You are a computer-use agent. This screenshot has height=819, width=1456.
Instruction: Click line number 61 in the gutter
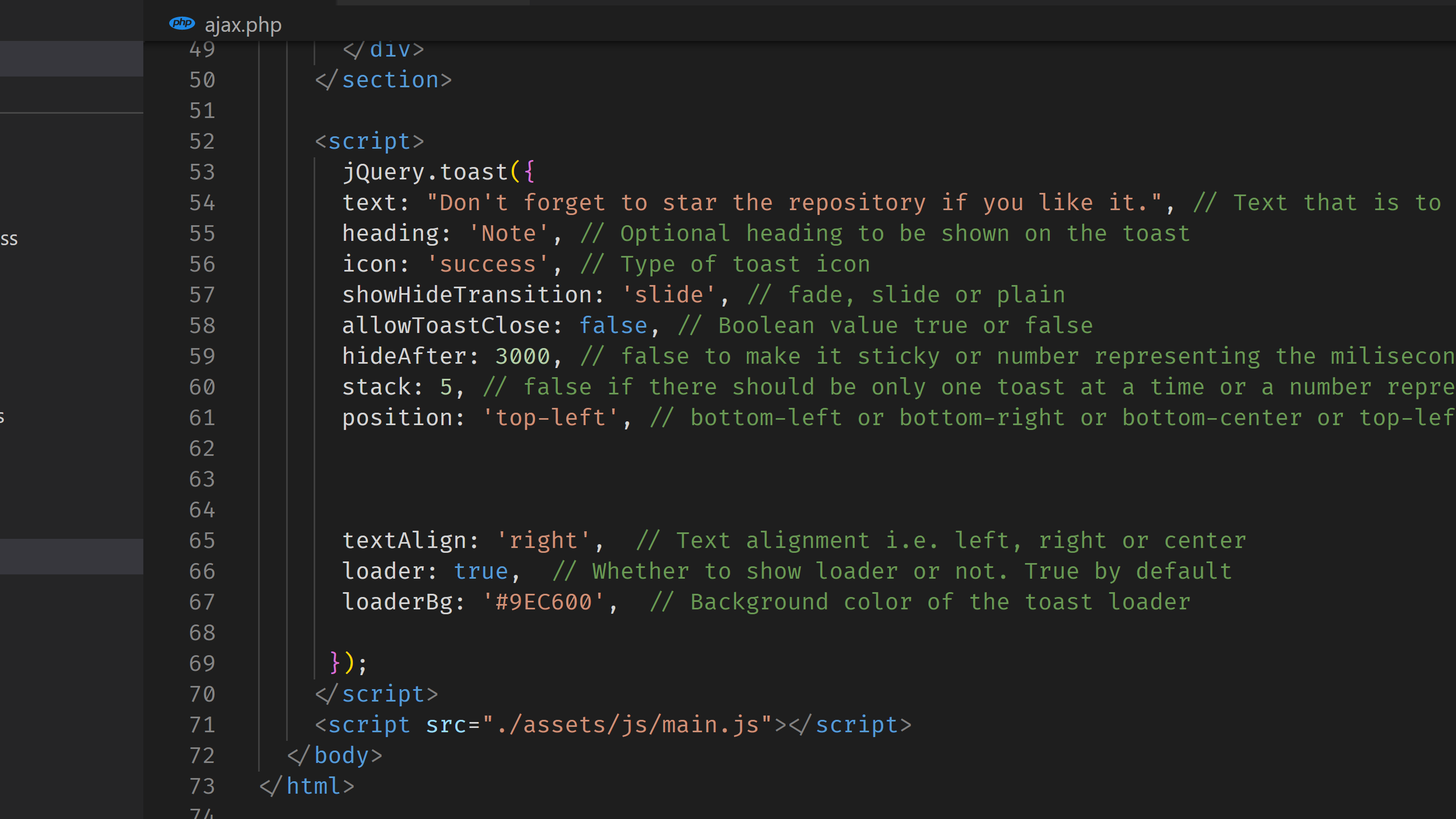(202, 418)
